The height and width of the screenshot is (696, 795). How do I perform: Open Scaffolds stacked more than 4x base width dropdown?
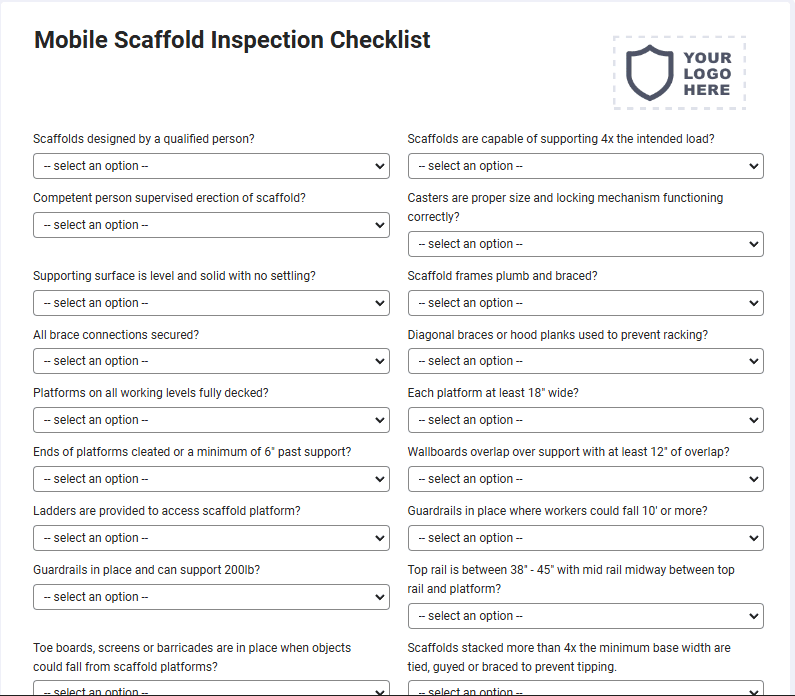coord(586,688)
